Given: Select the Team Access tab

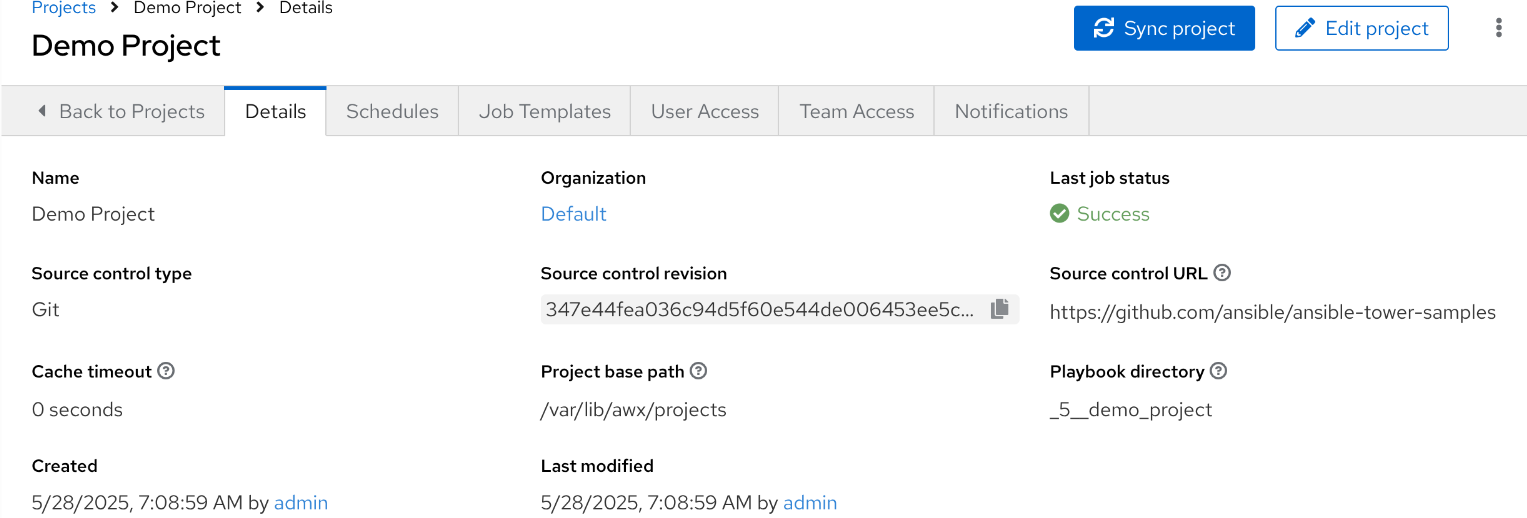Looking at the screenshot, I should (856, 111).
